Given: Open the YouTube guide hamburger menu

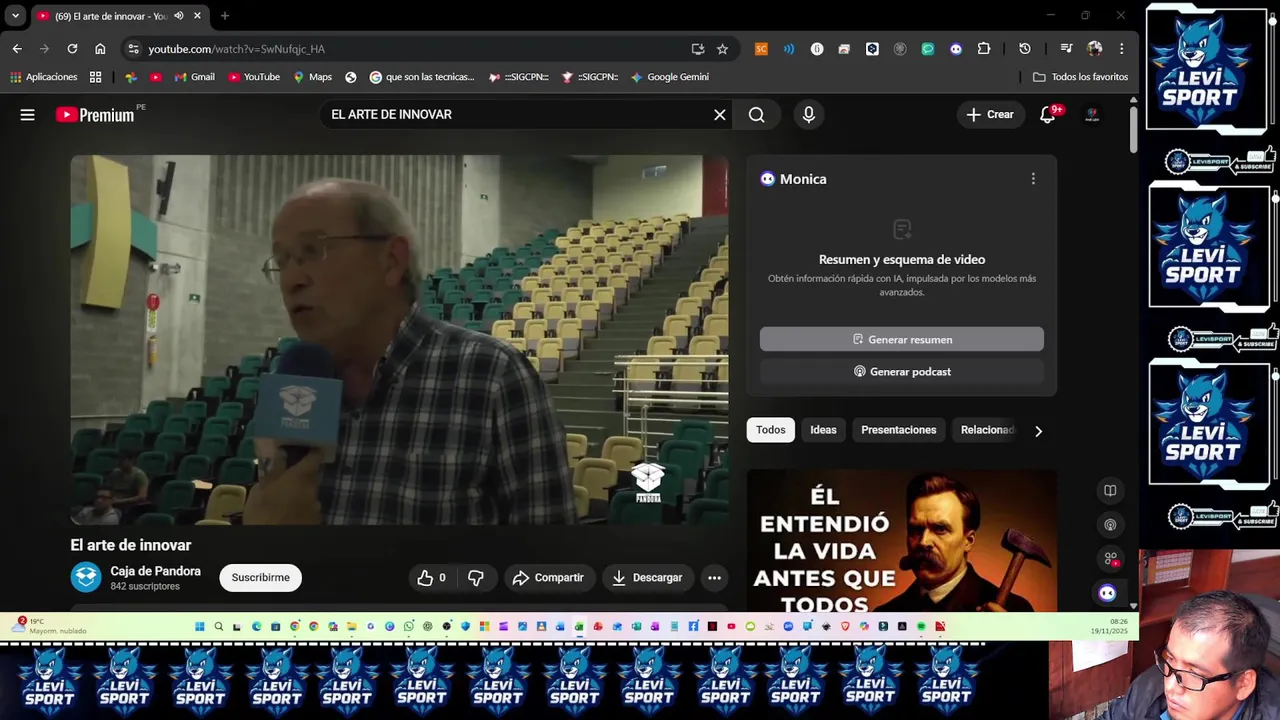Looking at the screenshot, I should pos(27,115).
